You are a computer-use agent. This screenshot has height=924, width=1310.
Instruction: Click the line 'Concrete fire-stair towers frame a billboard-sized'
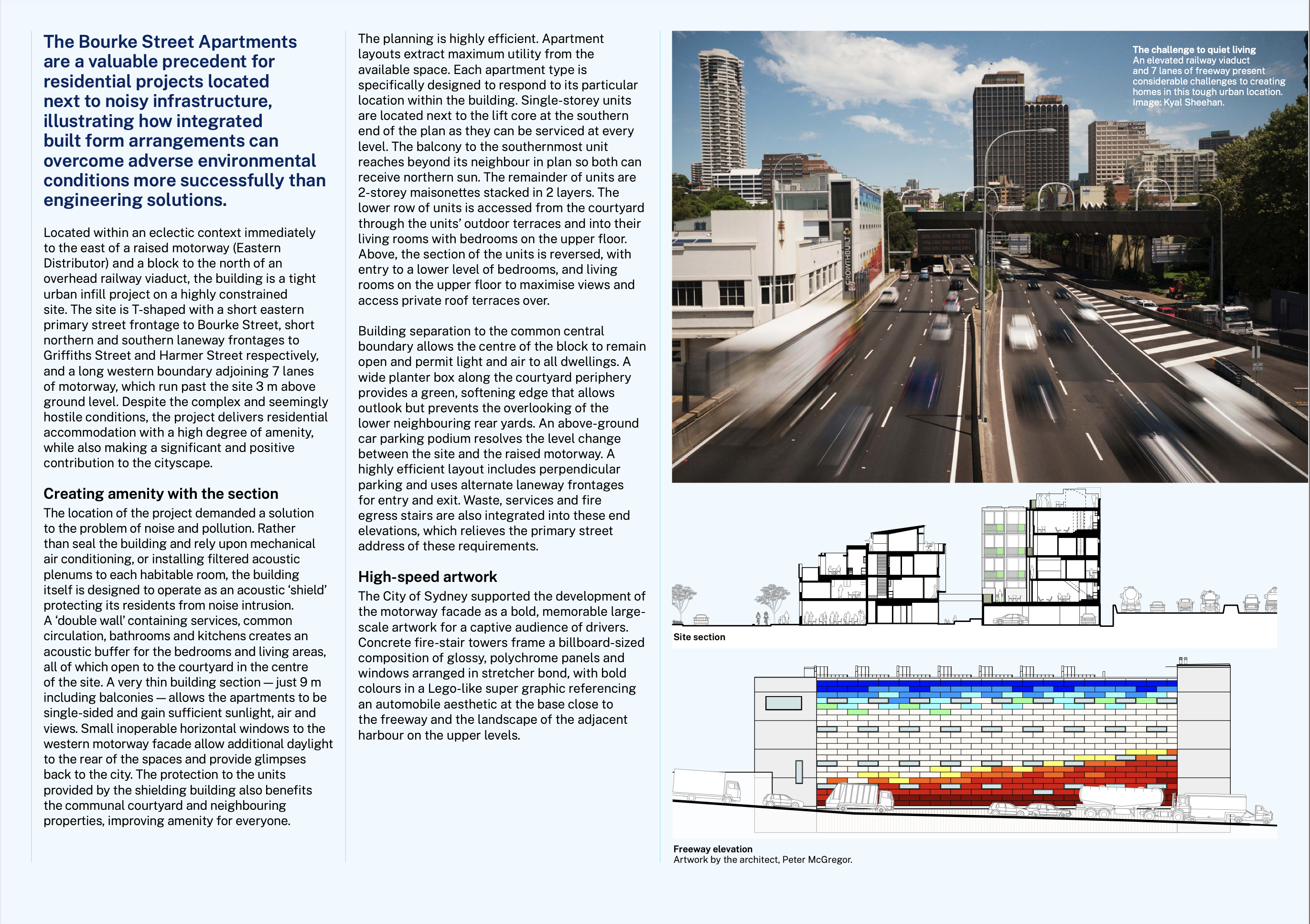click(501, 643)
